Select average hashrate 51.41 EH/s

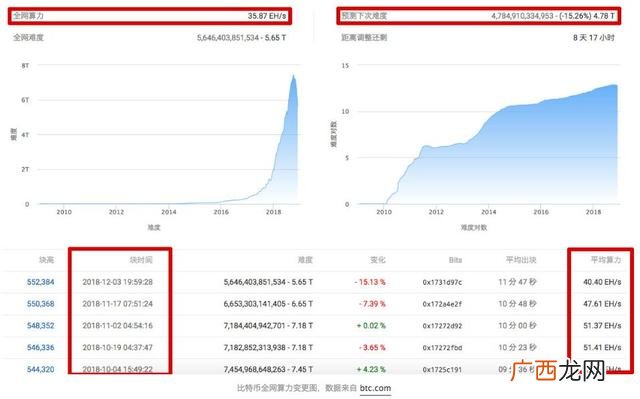[x=602, y=348]
